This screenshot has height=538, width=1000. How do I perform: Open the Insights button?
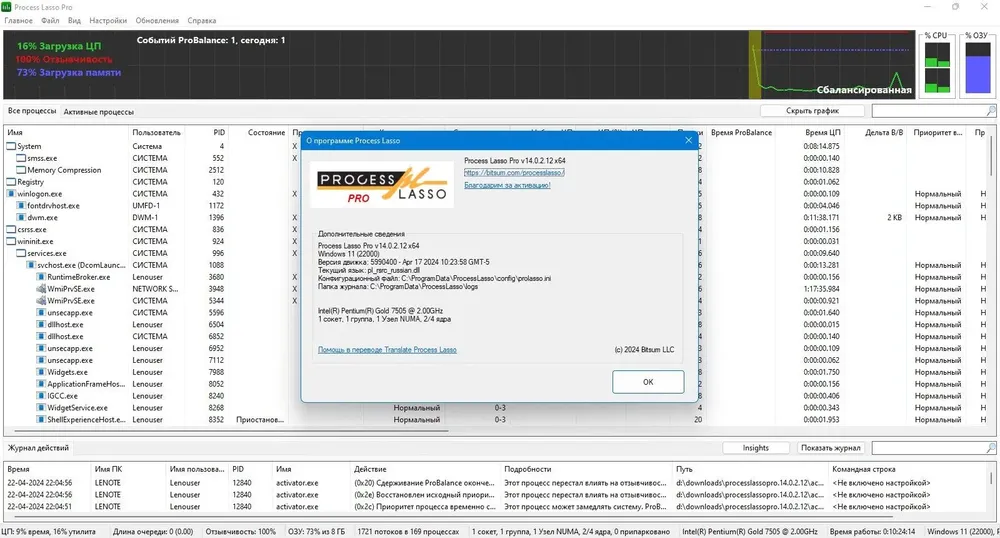(756, 448)
